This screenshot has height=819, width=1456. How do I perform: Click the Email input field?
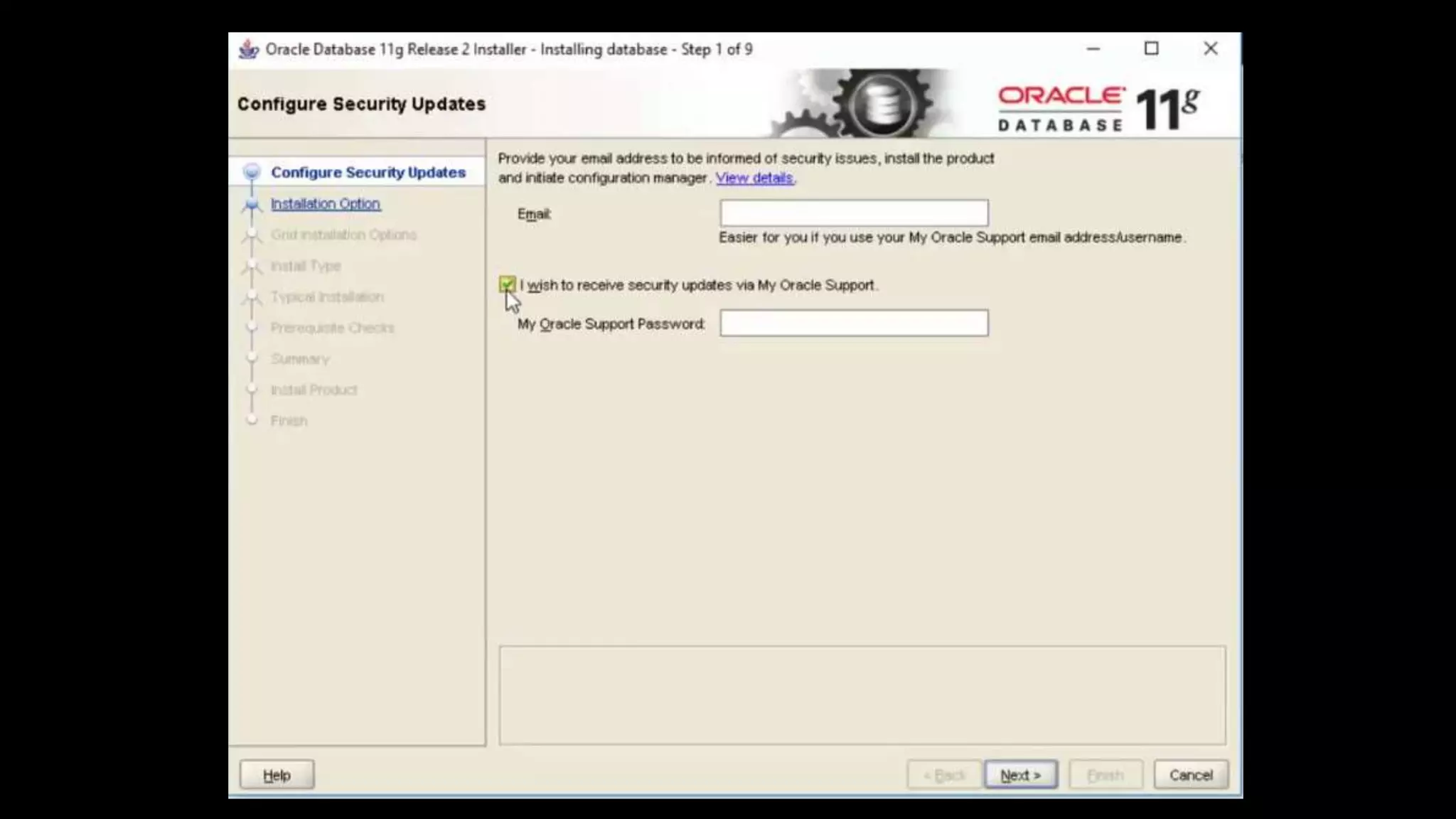pyautogui.click(x=853, y=213)
